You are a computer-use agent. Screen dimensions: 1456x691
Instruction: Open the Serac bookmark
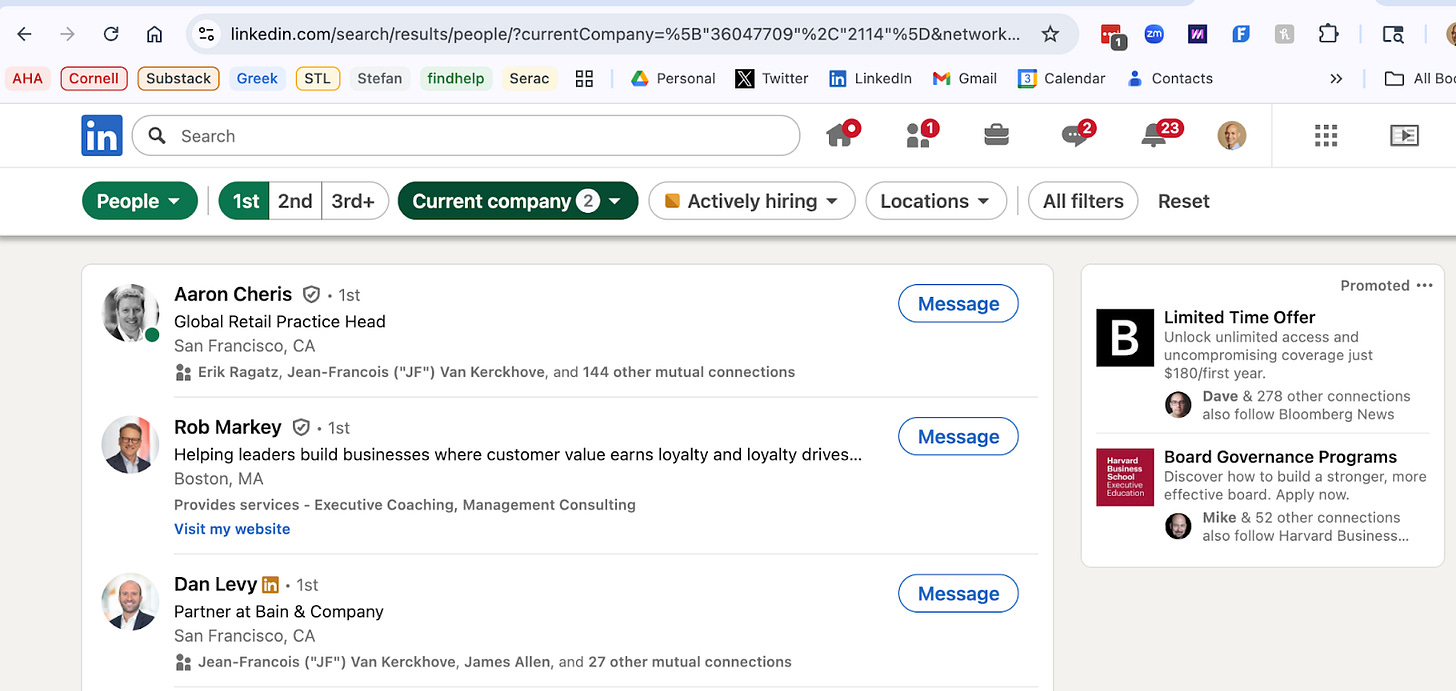pos(530,78)
